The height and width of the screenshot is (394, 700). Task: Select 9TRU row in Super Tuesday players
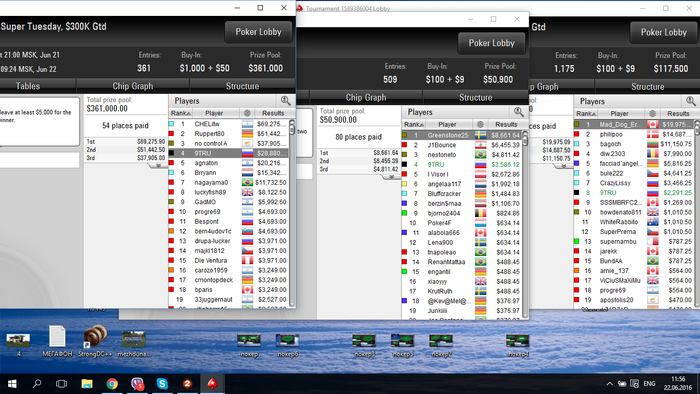[229, 153]
